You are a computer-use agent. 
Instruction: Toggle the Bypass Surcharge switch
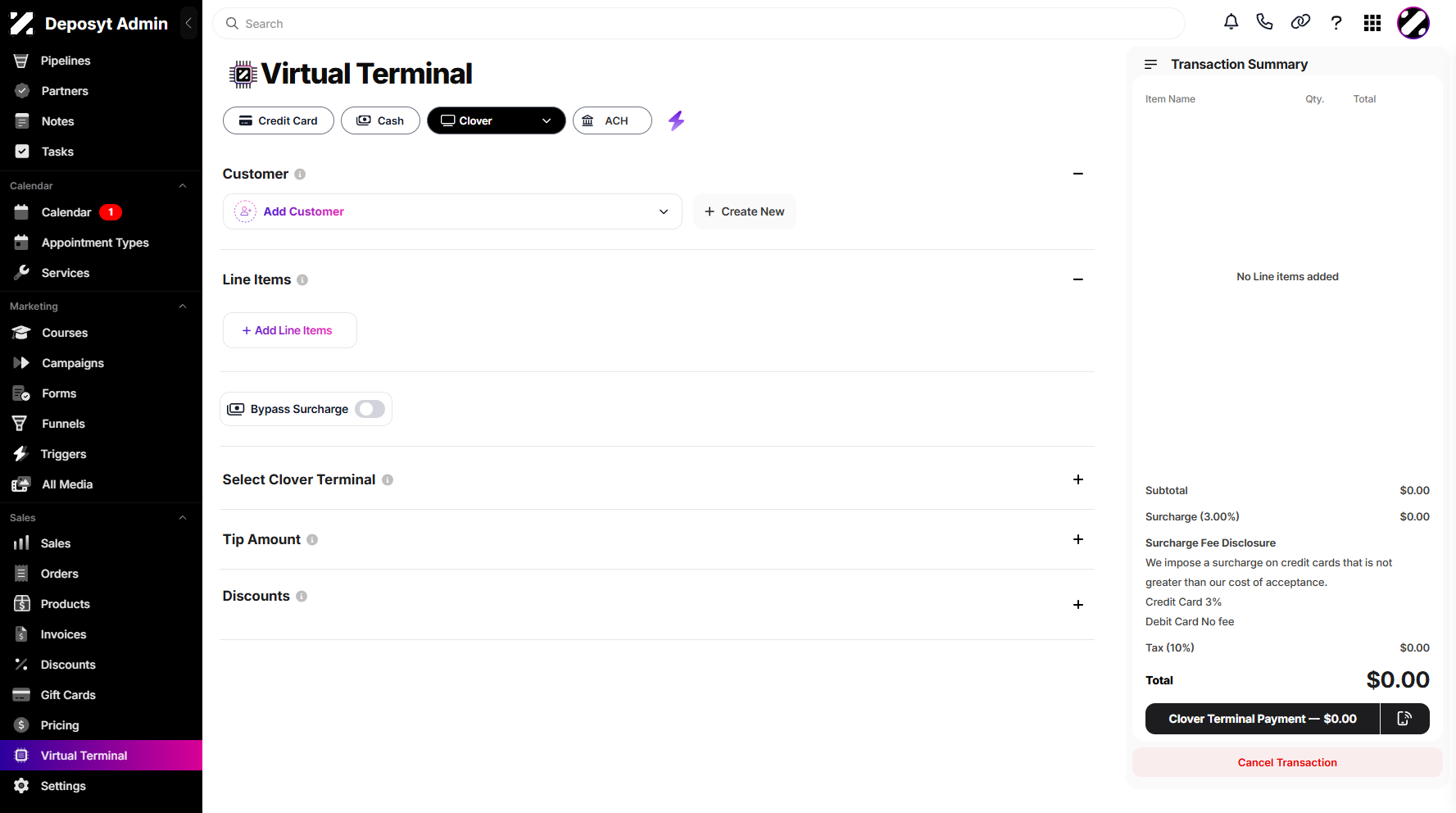click(x=370, y=409)
